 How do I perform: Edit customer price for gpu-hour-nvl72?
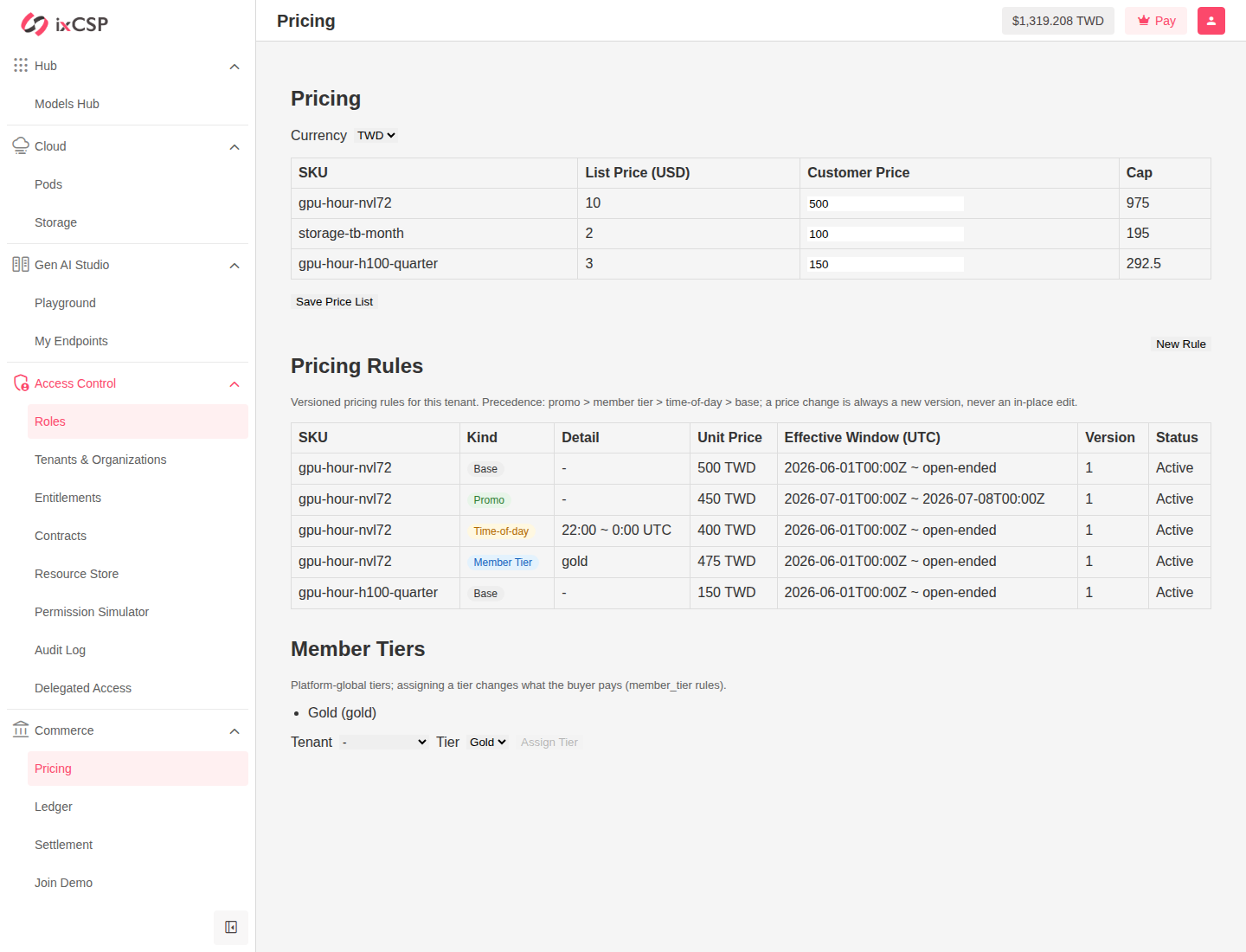point(885,204)
